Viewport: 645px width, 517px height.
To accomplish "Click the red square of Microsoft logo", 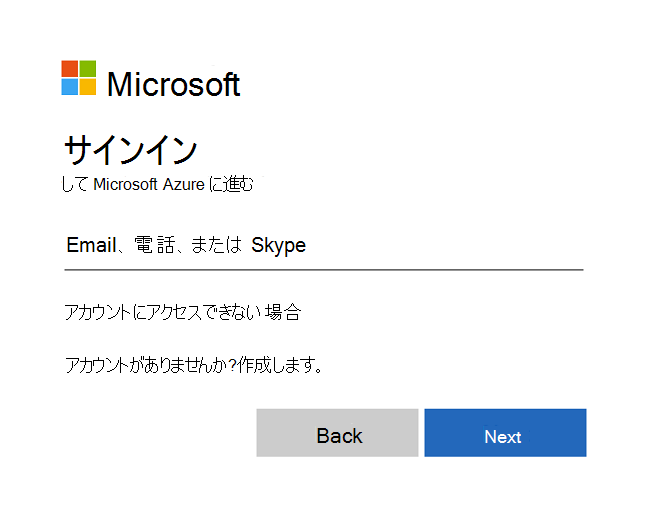I will (x=69, y=68).
